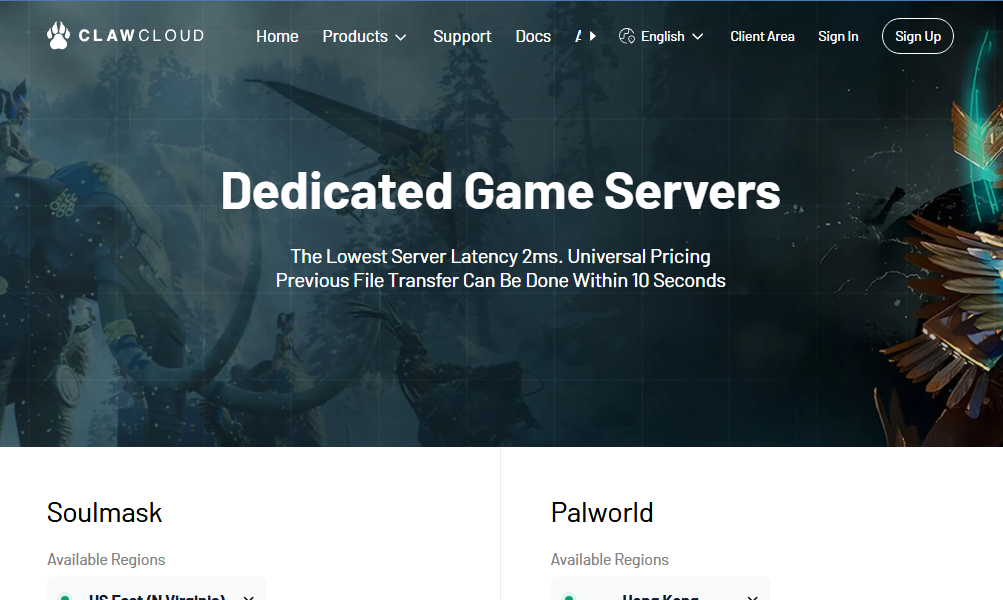
Task: Click the Sign Up button
Action: click(x=918, y=36)
